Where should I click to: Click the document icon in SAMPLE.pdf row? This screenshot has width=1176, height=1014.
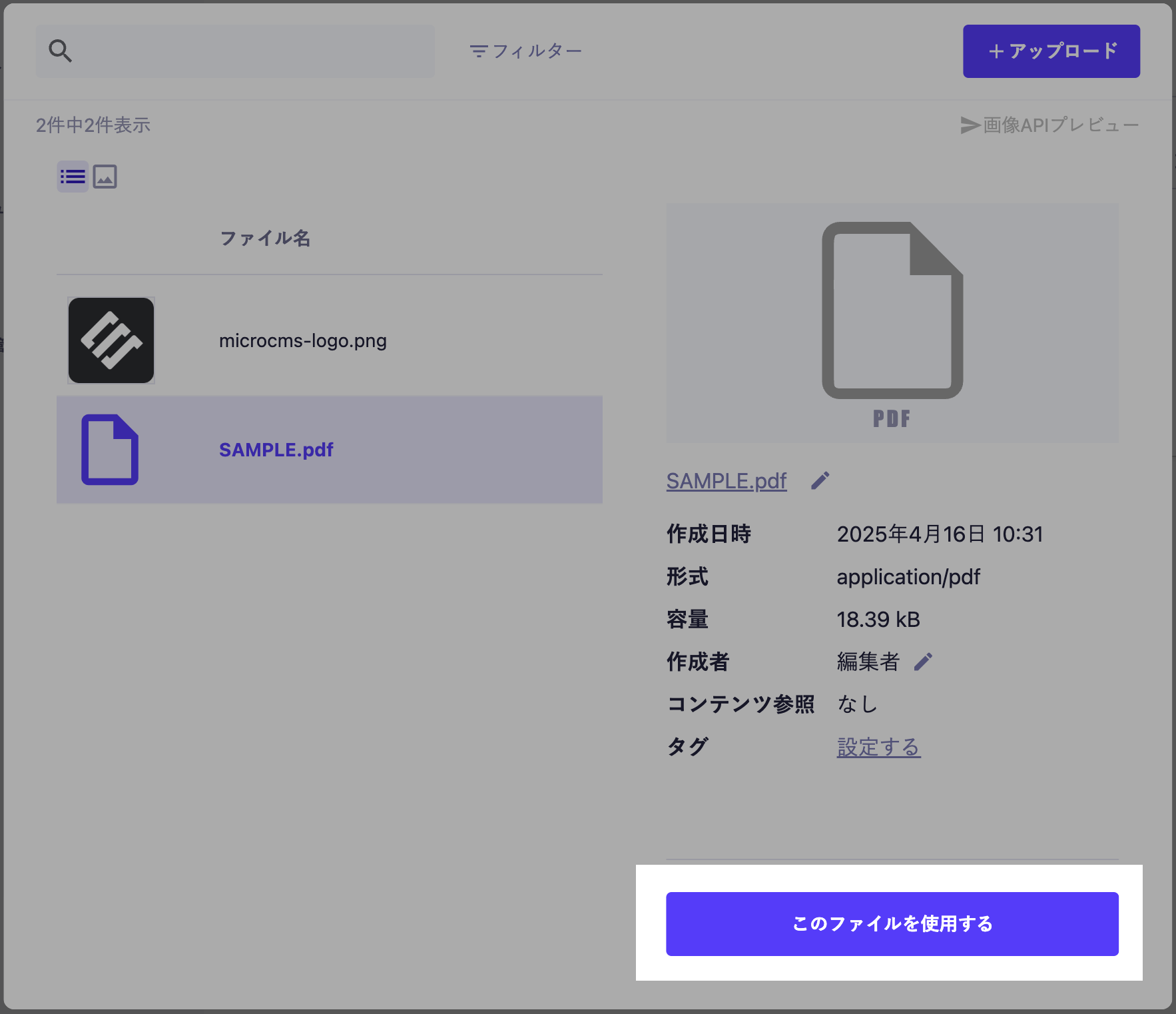coord(110,450)
